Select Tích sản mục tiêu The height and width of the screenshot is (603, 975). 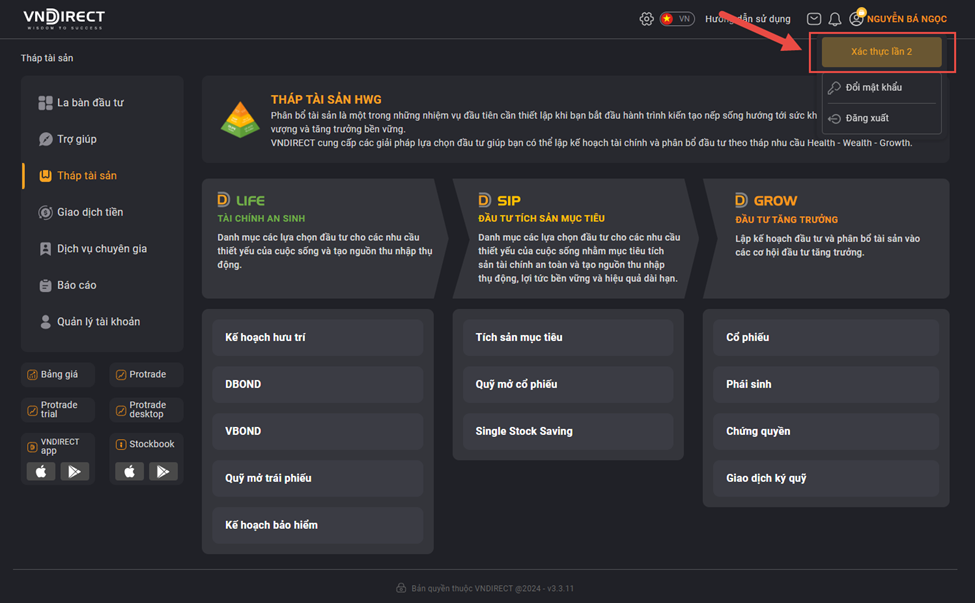[568, 338]
